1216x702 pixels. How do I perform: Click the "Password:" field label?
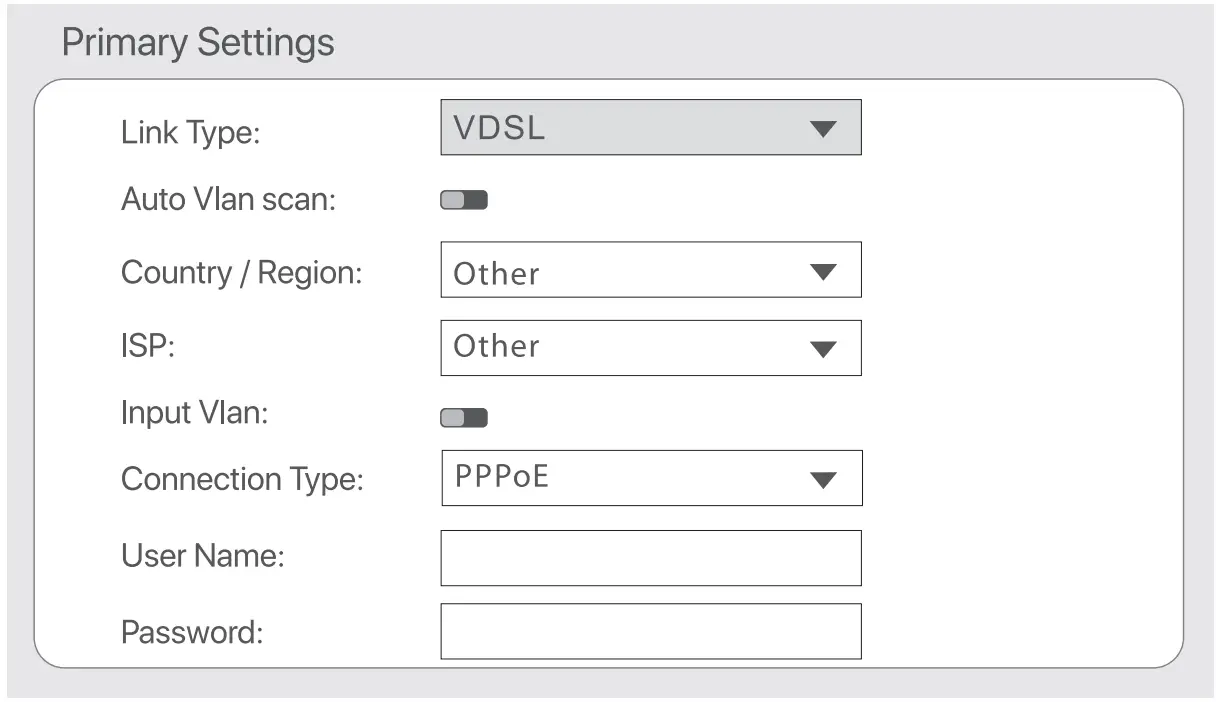coord(192,632)
